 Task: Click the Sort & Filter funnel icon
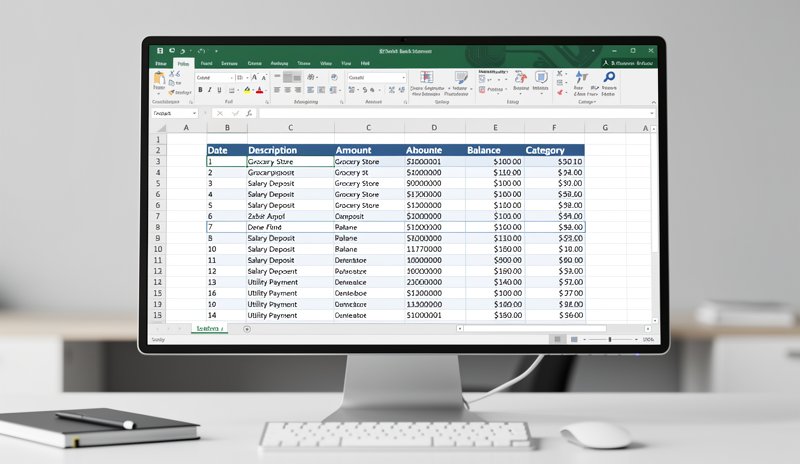[581, 77]
